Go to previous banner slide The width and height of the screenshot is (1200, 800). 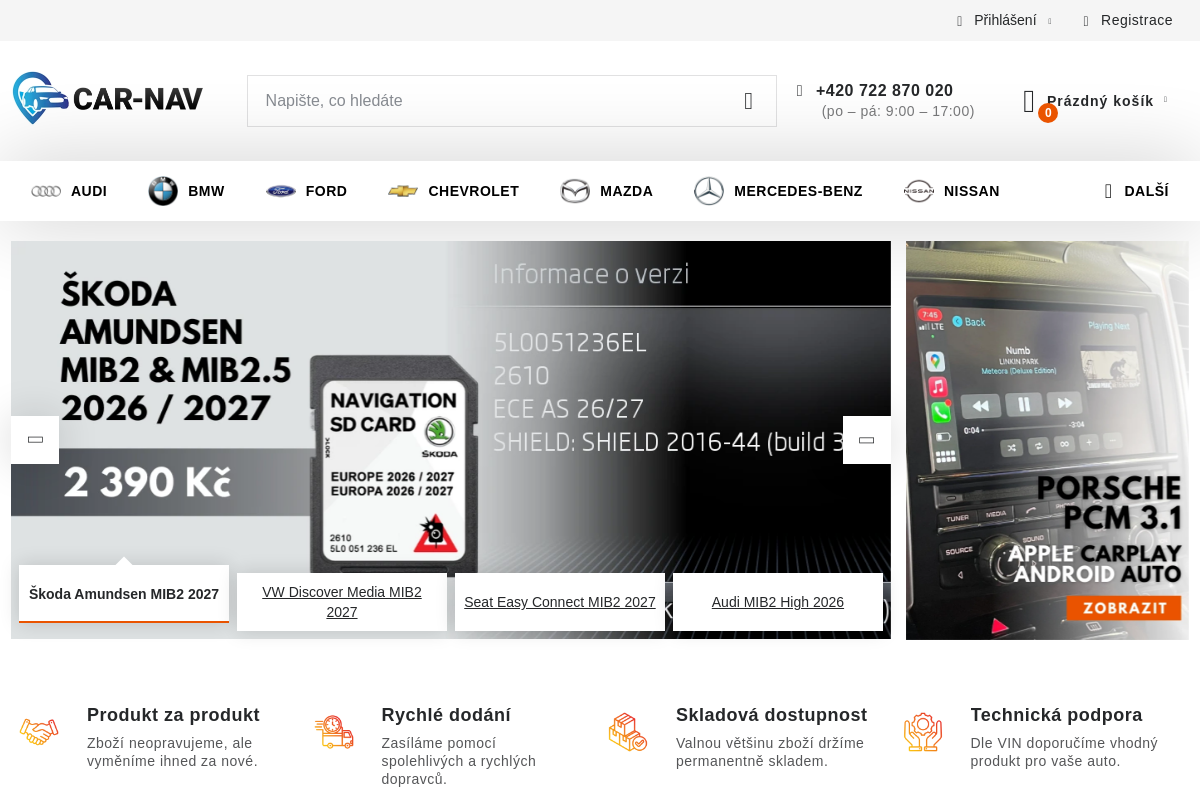pyautogui.click(x=35, y=440)
